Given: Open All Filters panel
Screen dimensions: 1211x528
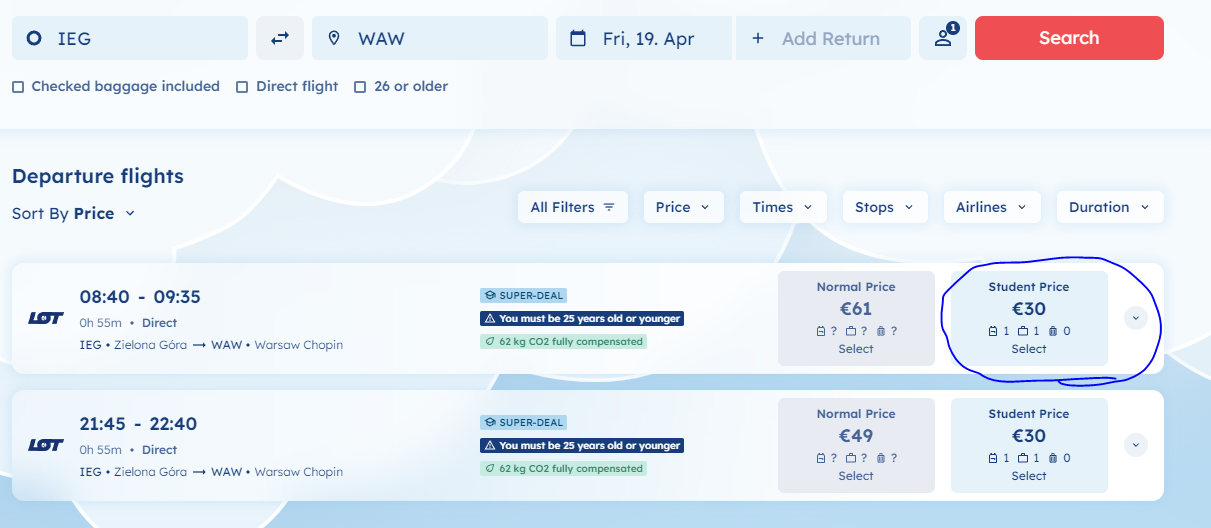Looking at the screenshot, I should [573, 207].
